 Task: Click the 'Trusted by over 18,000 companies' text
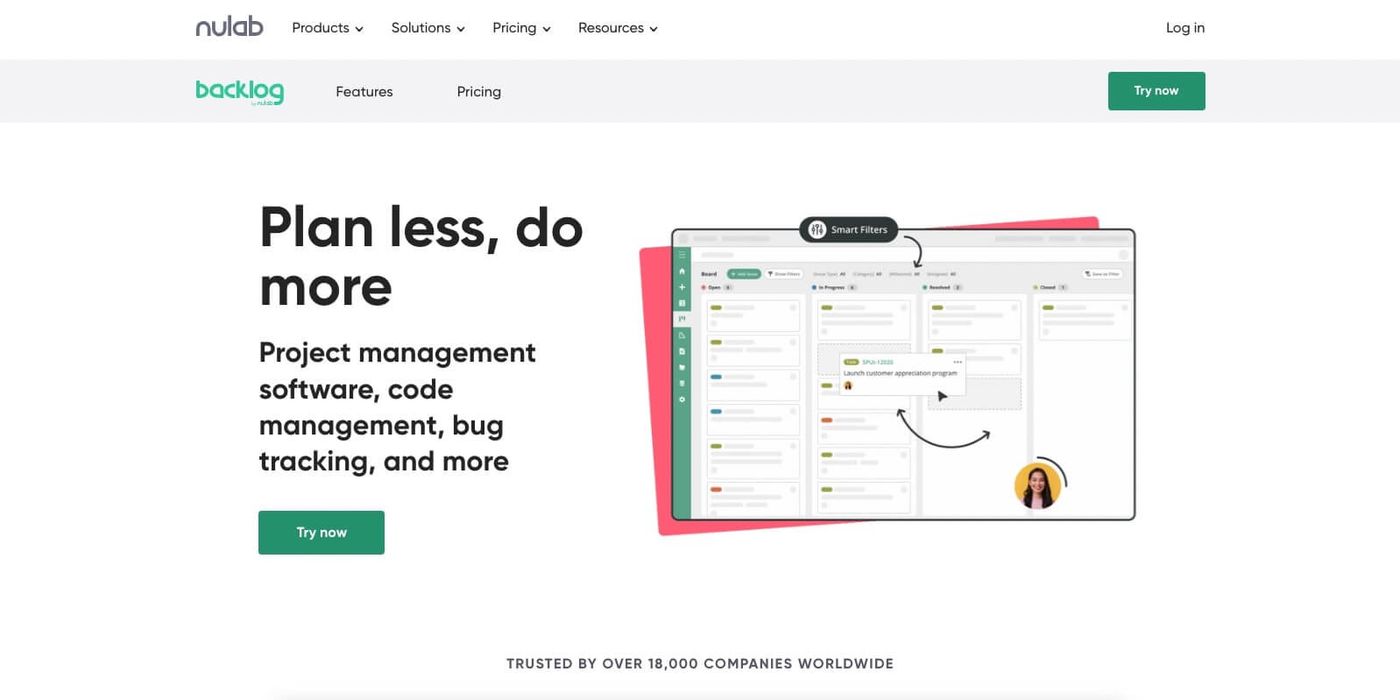pyautogui.click(x=700, y=664)
